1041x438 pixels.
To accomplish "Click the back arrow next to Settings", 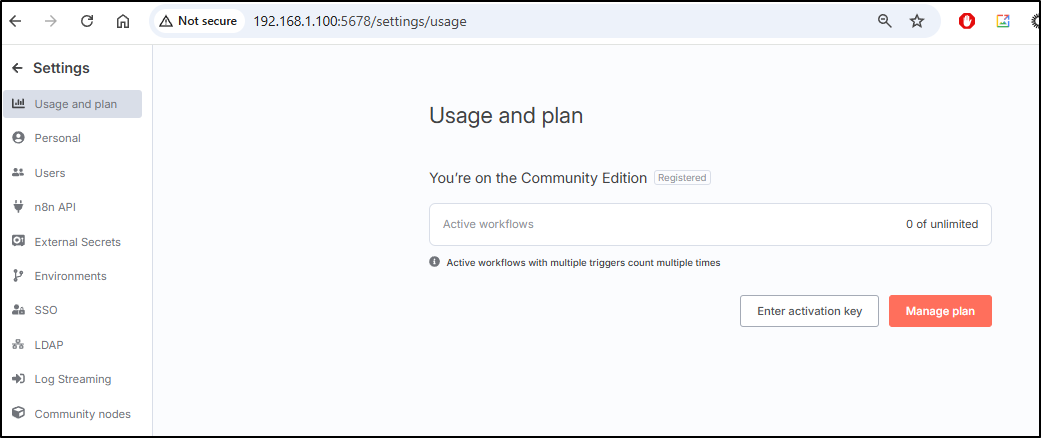I will (18, 68).
